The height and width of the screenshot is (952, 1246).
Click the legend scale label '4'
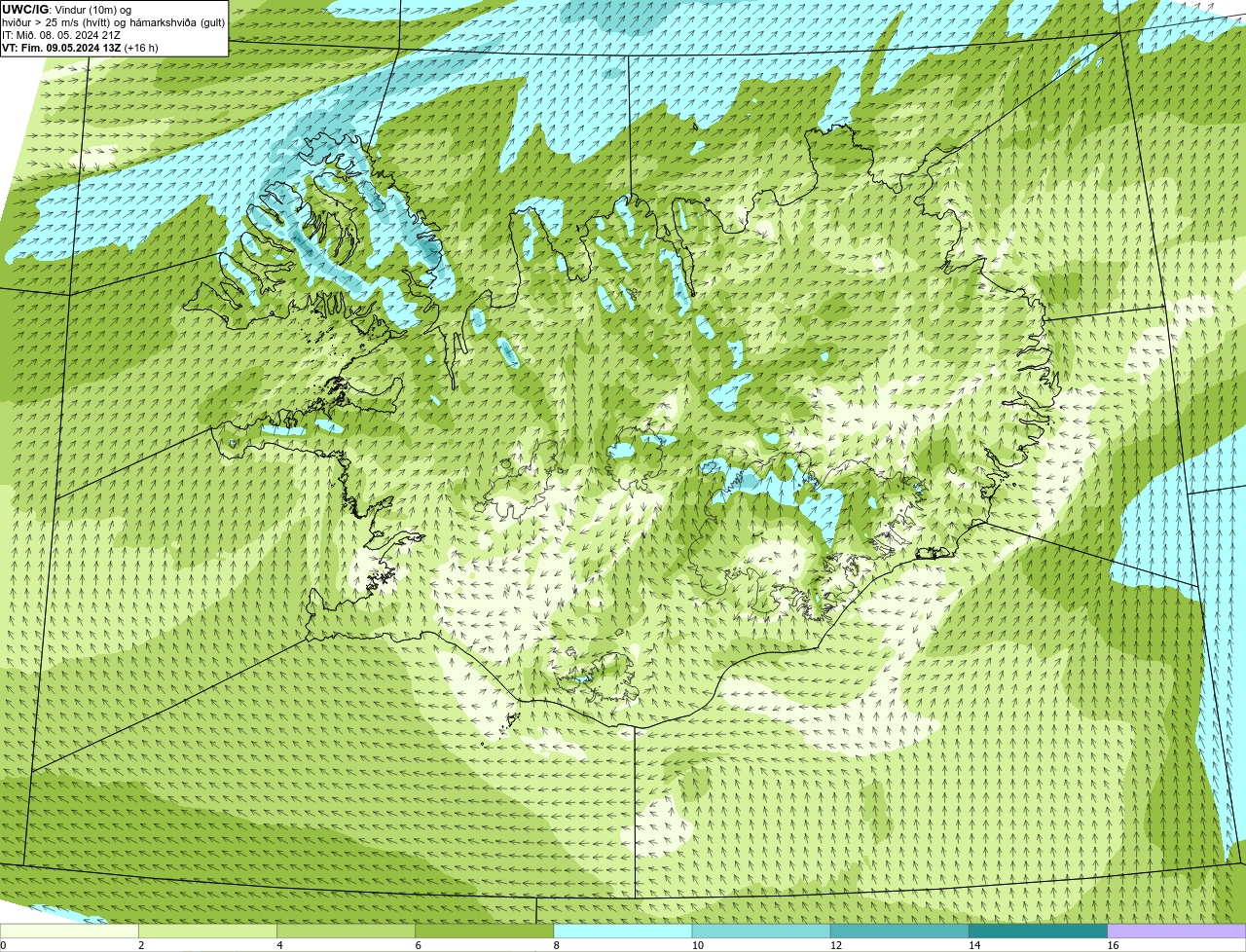(279, 945)
